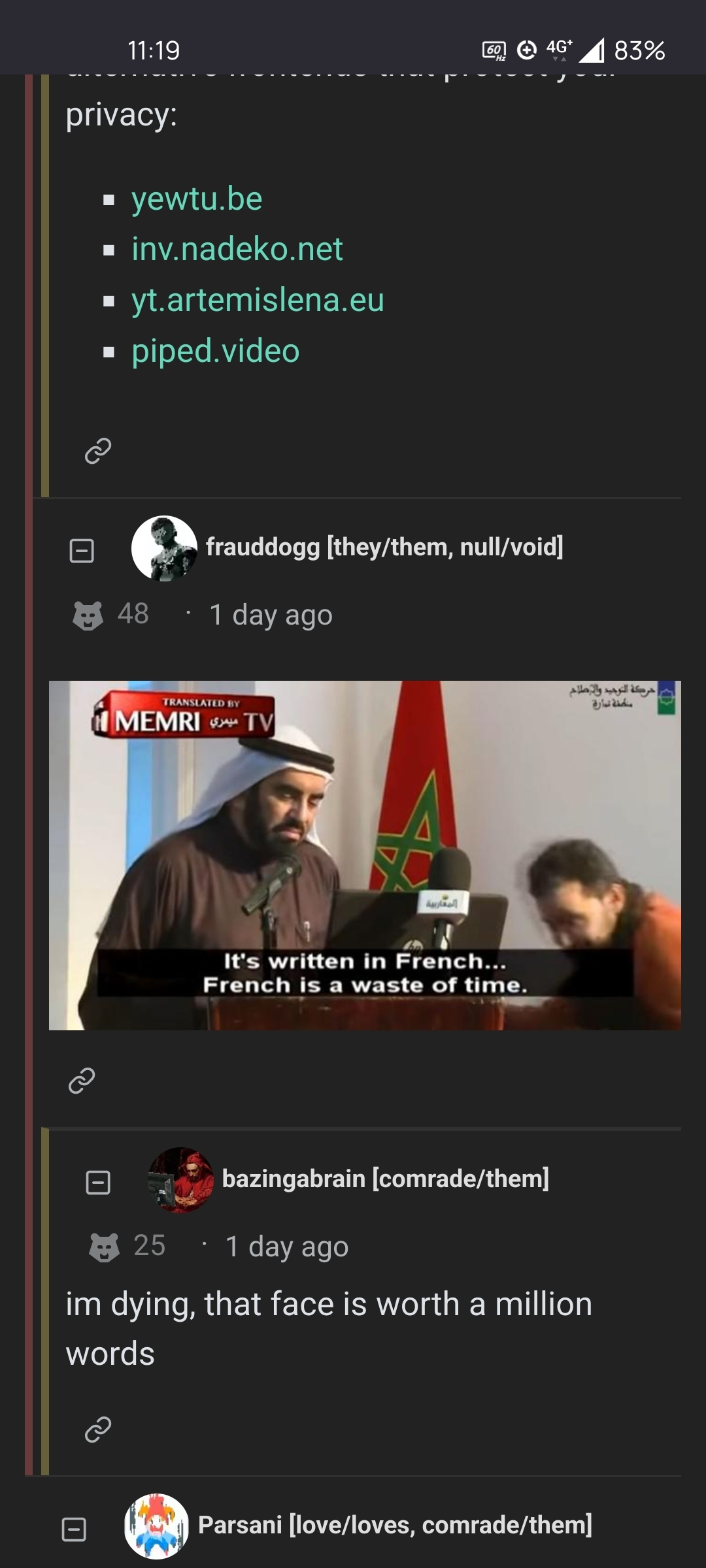Open Parsani's avatar
The width and height of the screenshot is (706, 1568).
click(157, 1526)
